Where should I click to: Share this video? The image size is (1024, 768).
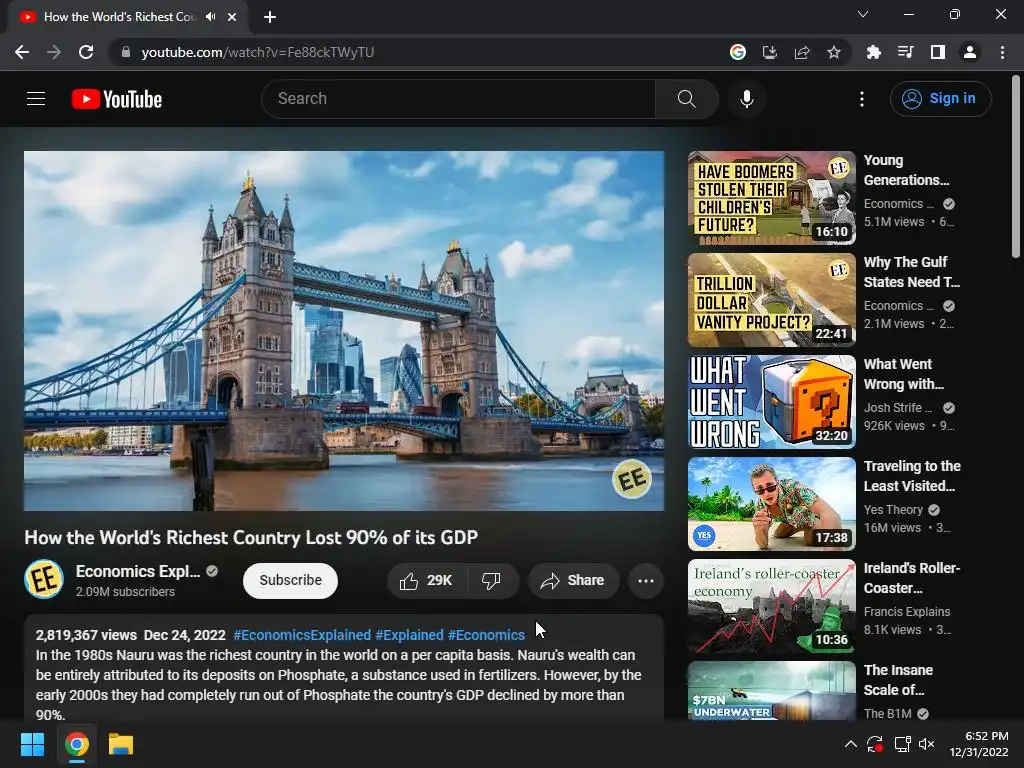(573, 581)
